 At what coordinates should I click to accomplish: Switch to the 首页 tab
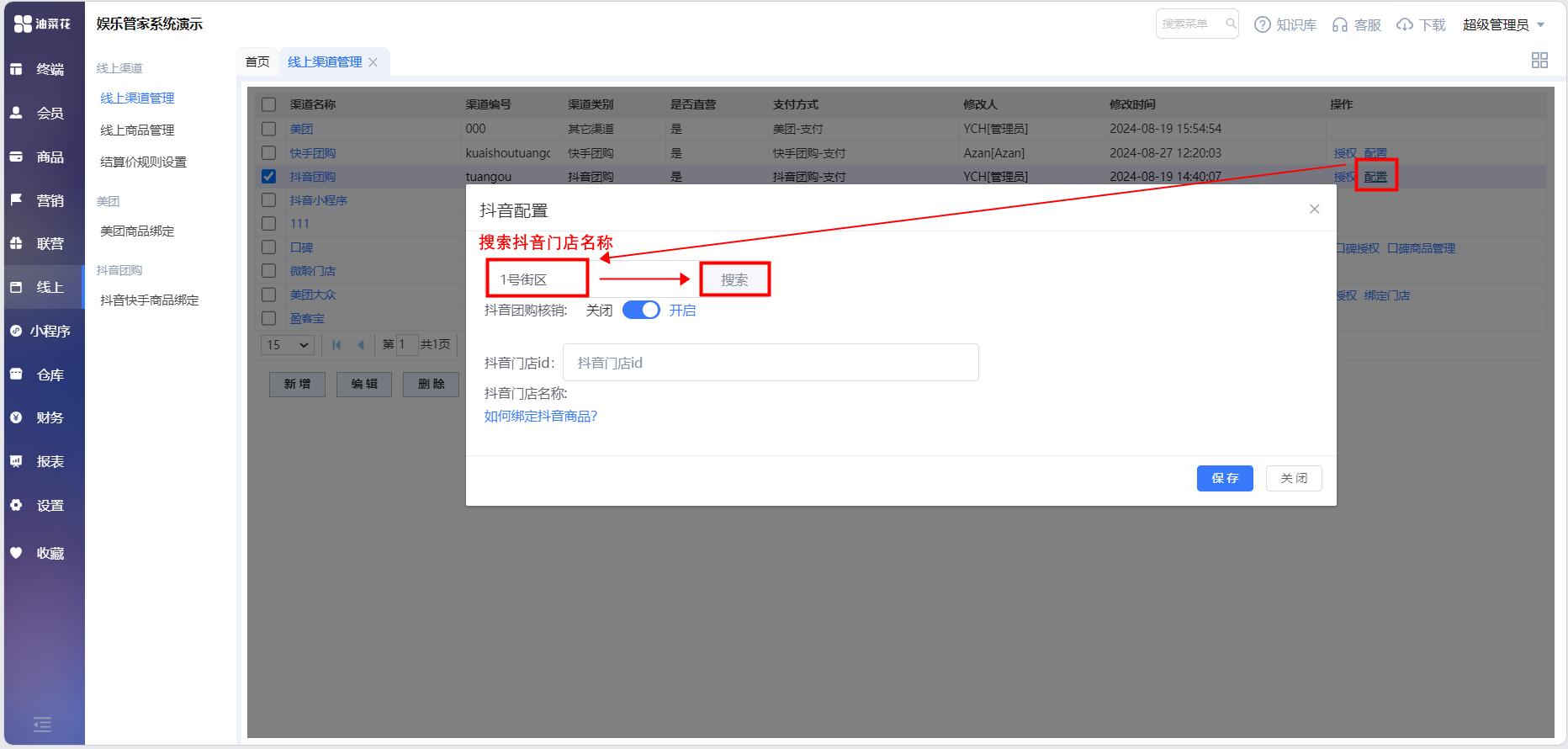click(257, 62)
